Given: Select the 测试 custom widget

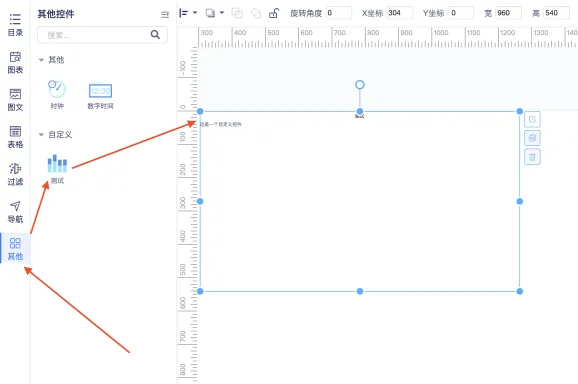Looking at the screenshot, I should (x=57, y=169).
